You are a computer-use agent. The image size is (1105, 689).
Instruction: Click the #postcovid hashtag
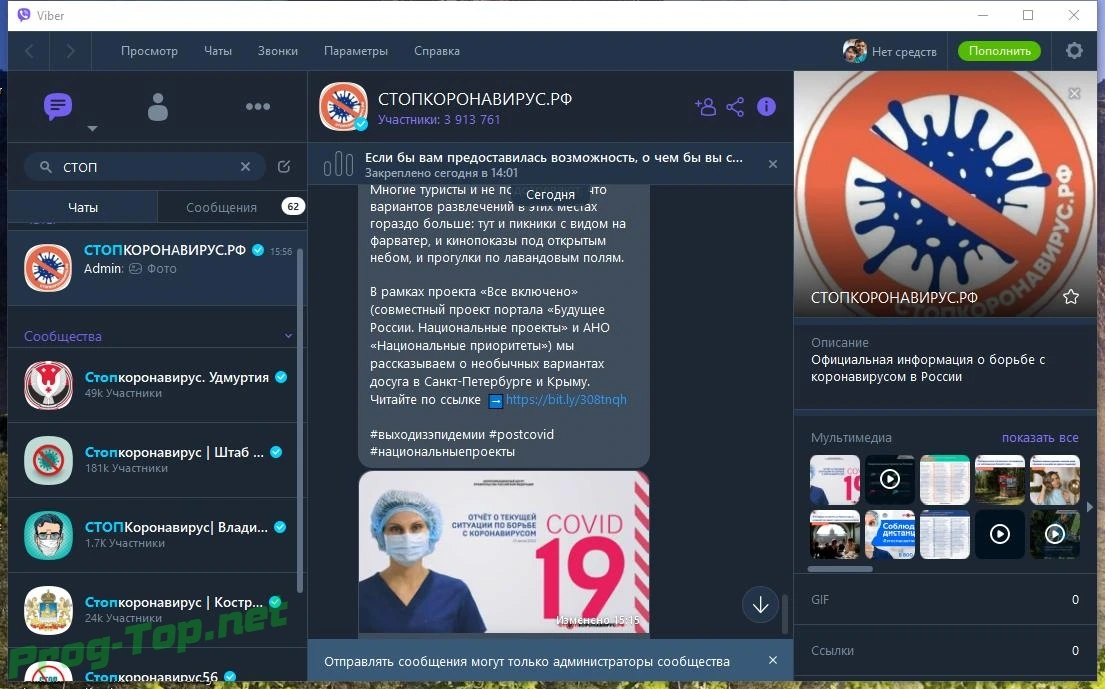[521, 434]
